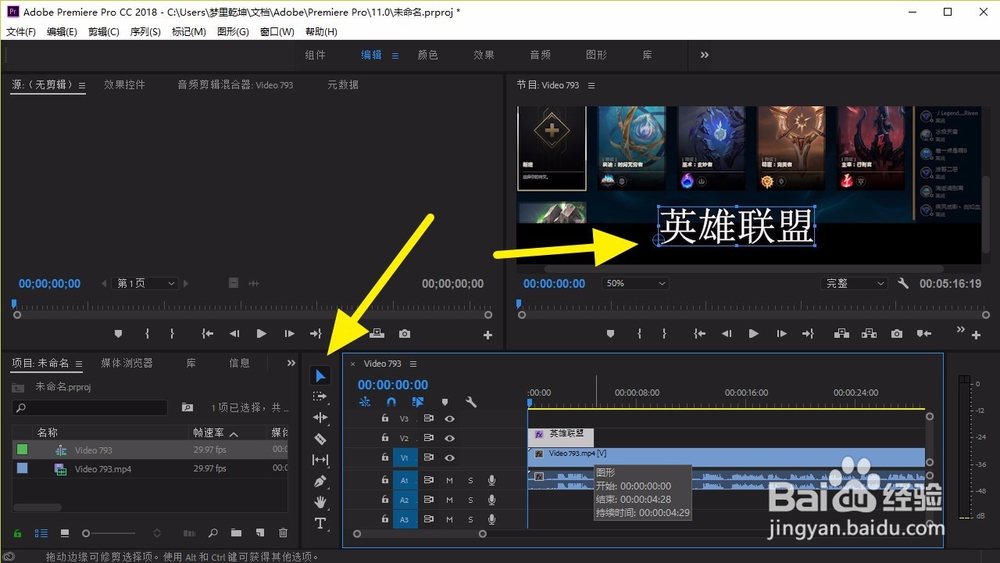Add marker in timeline panel
Viewport: 1000px width, 563px height.
click(445, 402)
